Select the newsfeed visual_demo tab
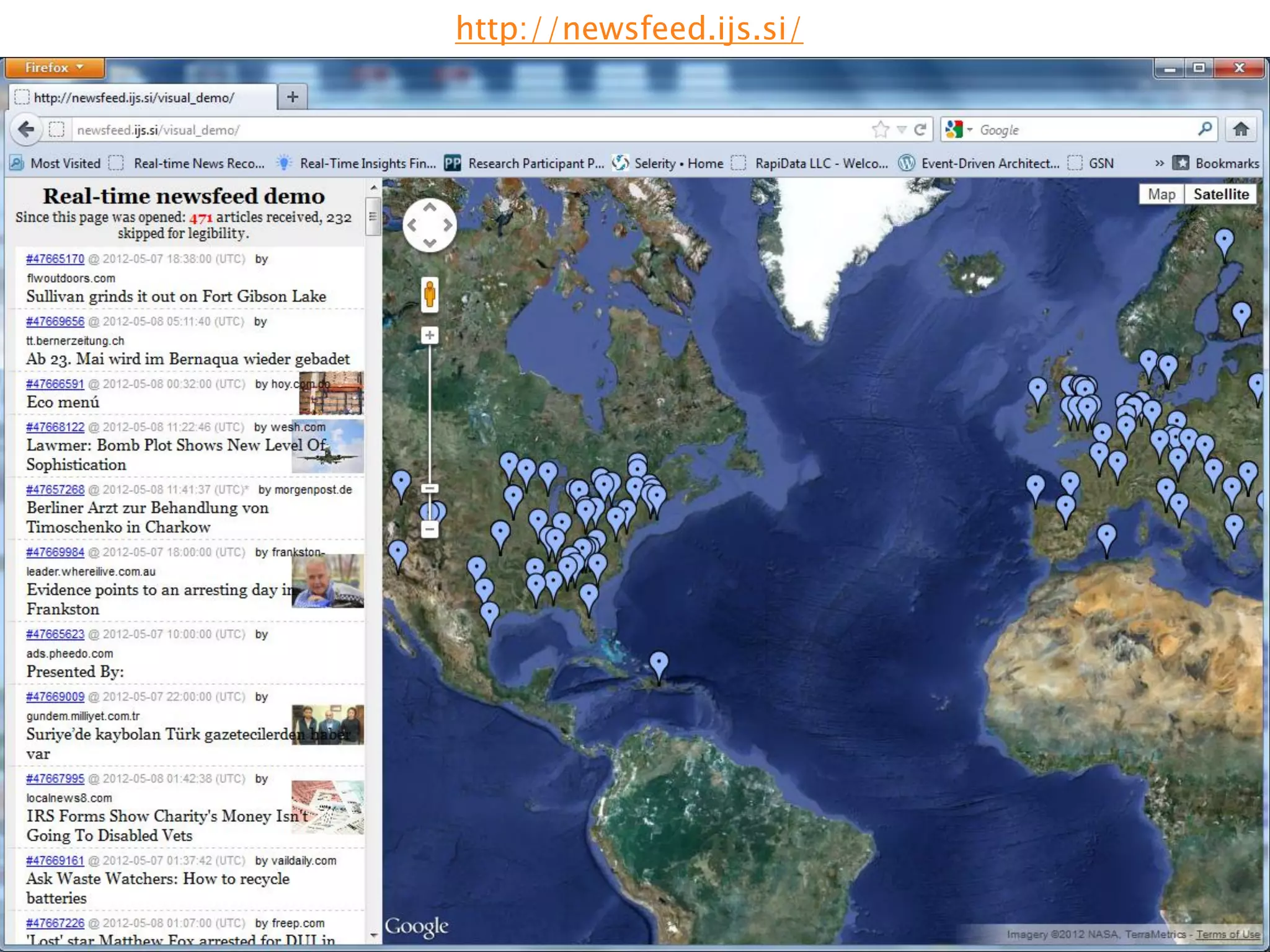 (134, 97)
